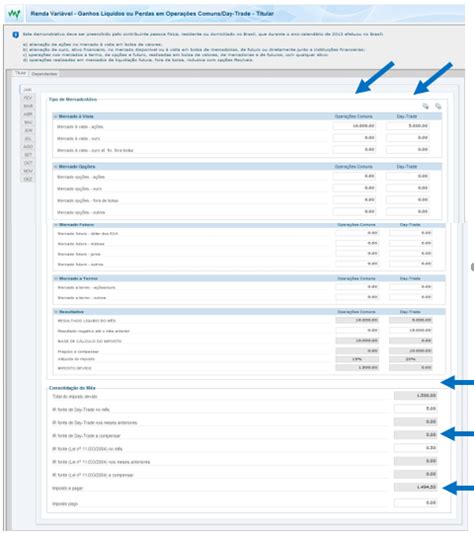Switch to the Dependentes tab
Viewport: 474px width, 534px height.
[44, 74]
